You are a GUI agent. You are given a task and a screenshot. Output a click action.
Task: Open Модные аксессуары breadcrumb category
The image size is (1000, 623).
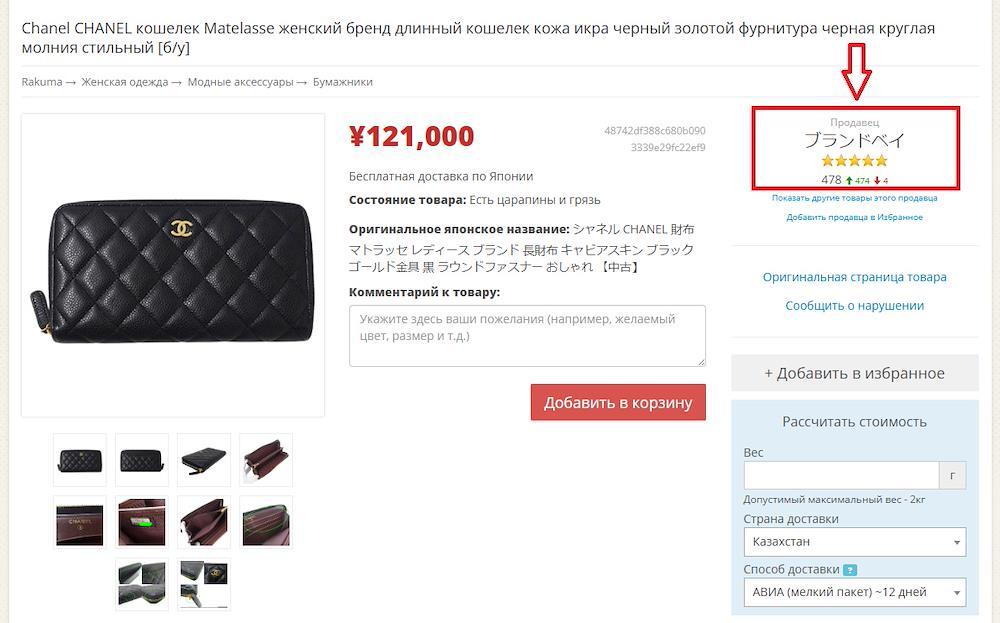click(240, 82)
